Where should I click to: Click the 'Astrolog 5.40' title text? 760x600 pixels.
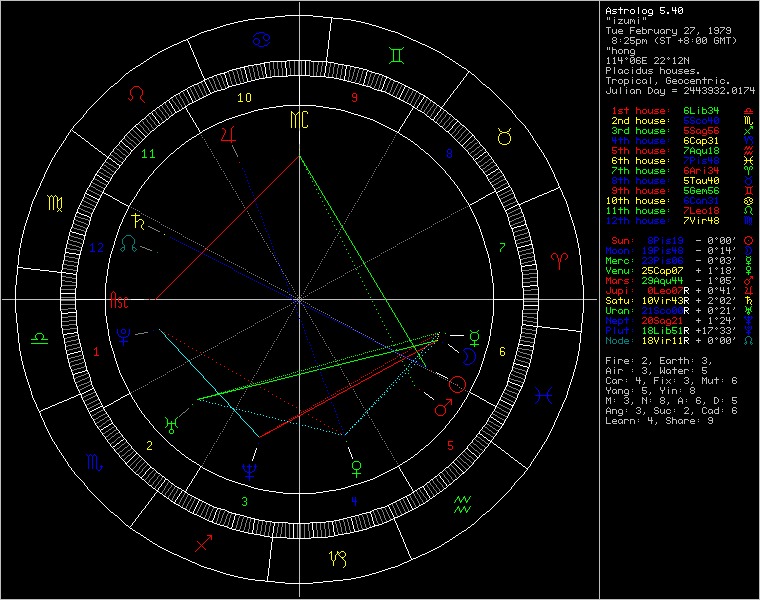(x=644, y=11)
